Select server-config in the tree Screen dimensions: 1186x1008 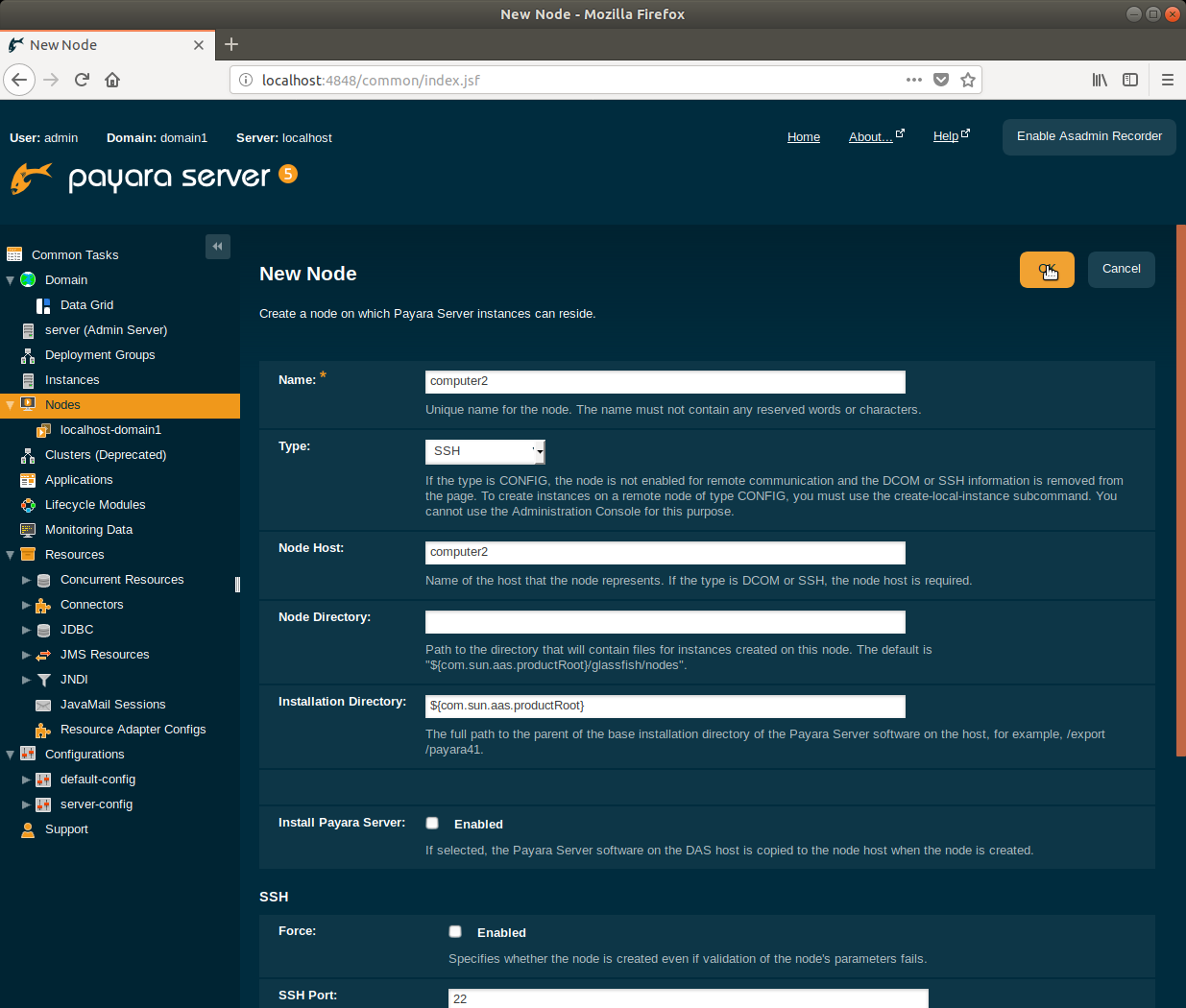coord(96,804)
